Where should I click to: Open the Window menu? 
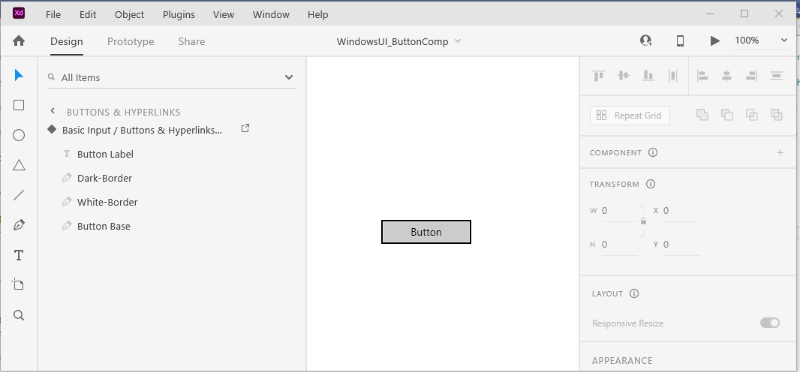271,14
